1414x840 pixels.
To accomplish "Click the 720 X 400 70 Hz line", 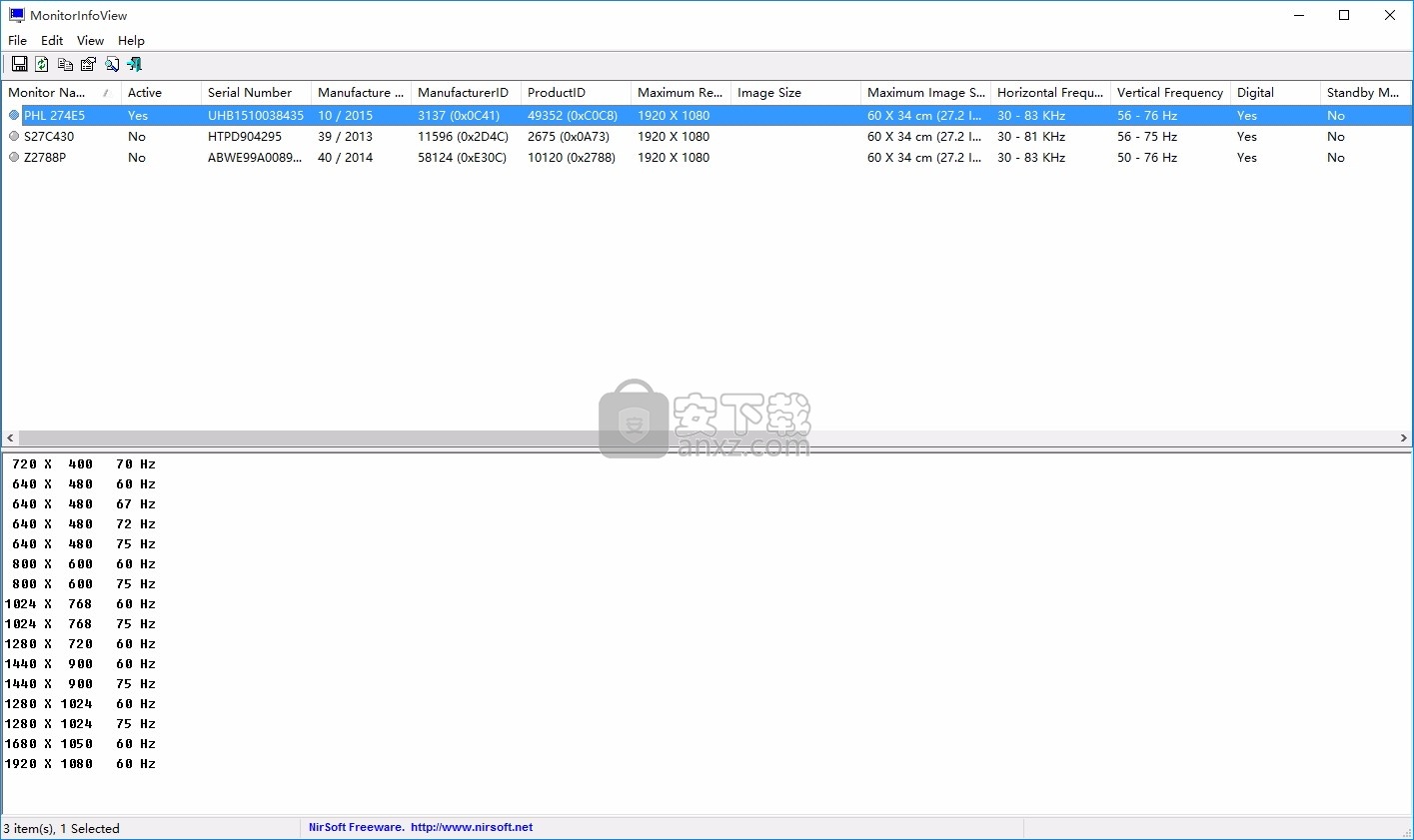I will pos(84,464).
